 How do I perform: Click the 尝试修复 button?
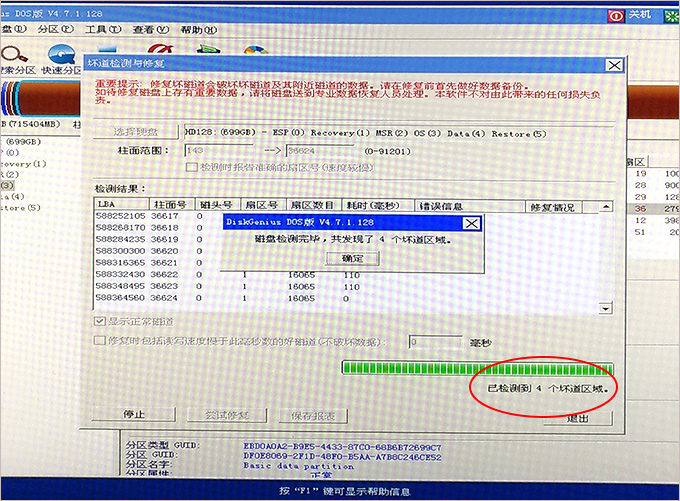(227, 415)
